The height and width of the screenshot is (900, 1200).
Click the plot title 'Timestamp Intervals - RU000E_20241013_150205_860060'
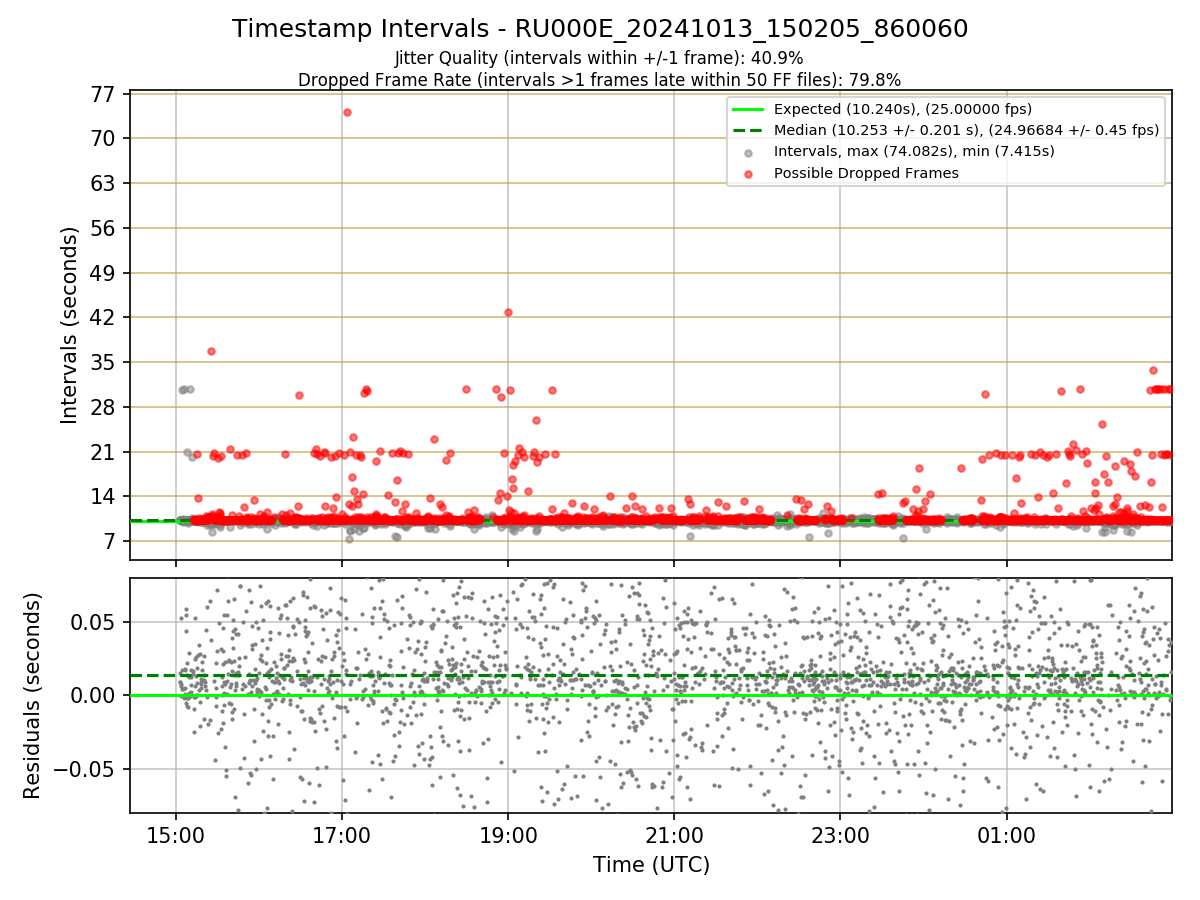[600, 29]
